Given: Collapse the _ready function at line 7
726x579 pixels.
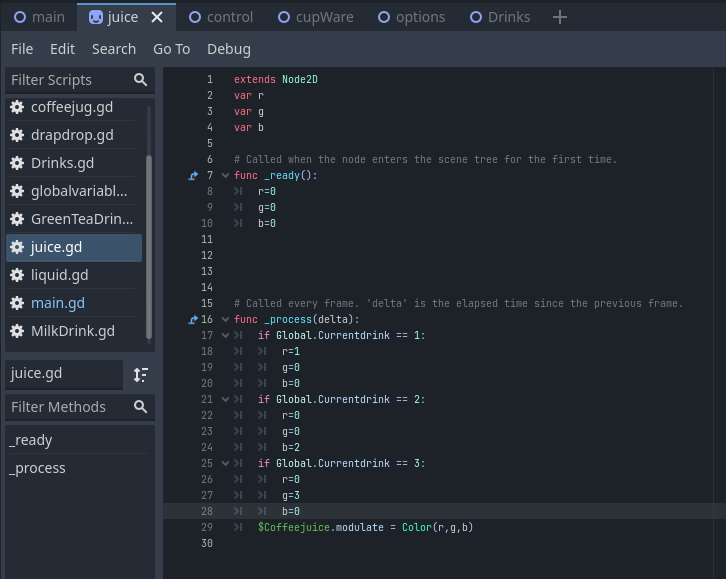Looking at the screenshot, I should [225, 176].
